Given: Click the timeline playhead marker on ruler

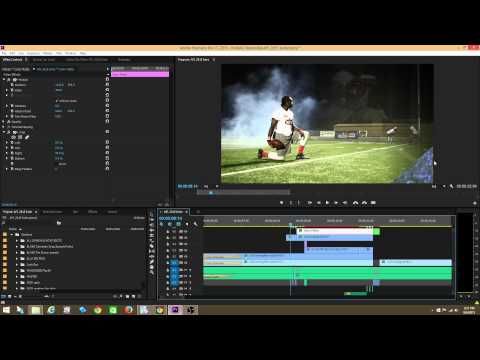Looking at the screenshot, I should coord(290,224).
